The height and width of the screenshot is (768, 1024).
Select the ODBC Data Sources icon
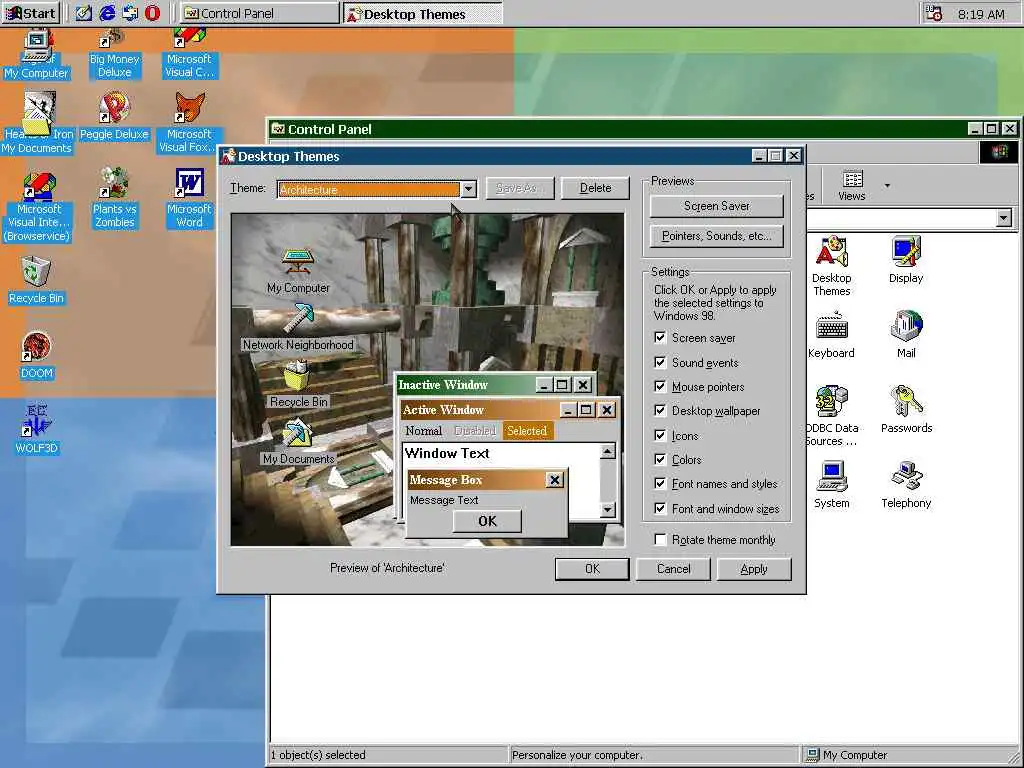click(x=831, y=417)
